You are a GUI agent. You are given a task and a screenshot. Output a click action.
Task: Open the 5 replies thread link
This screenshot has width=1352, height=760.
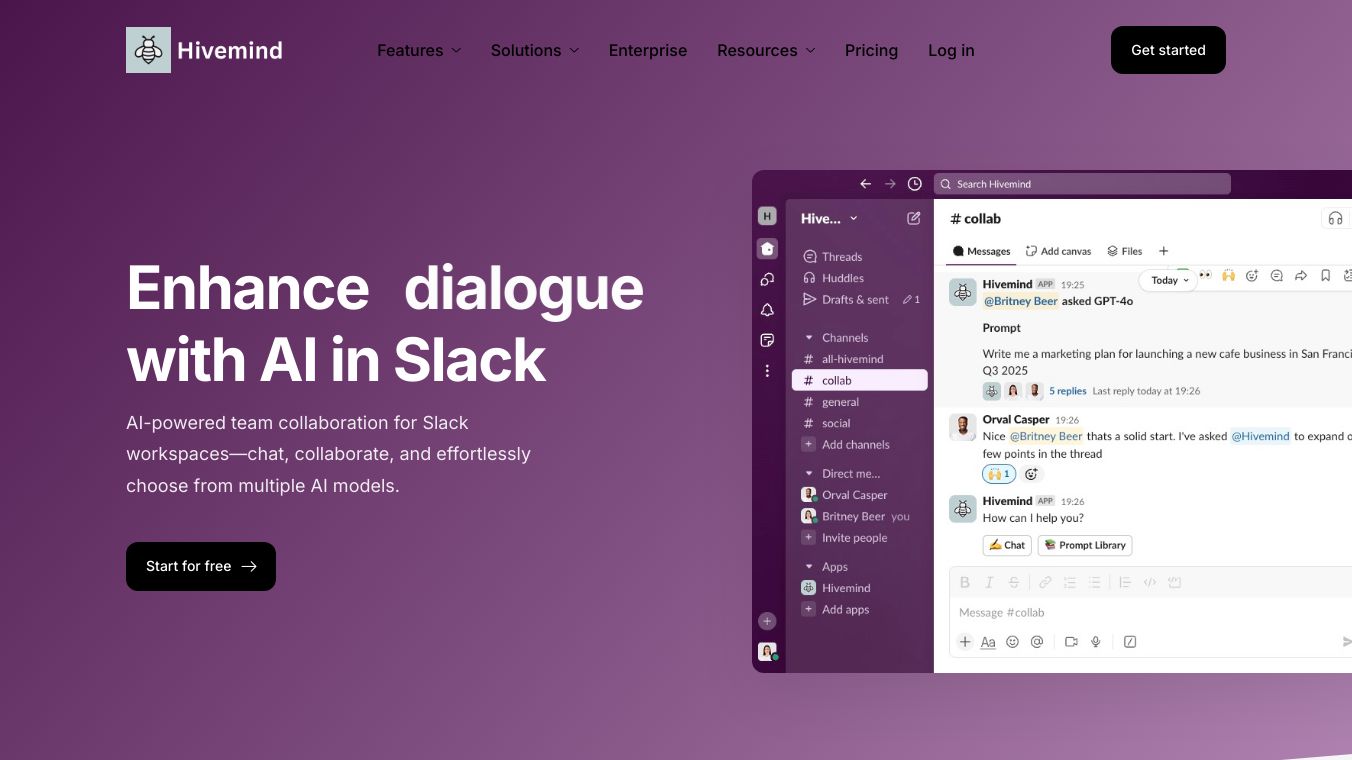coord(1067,391)
